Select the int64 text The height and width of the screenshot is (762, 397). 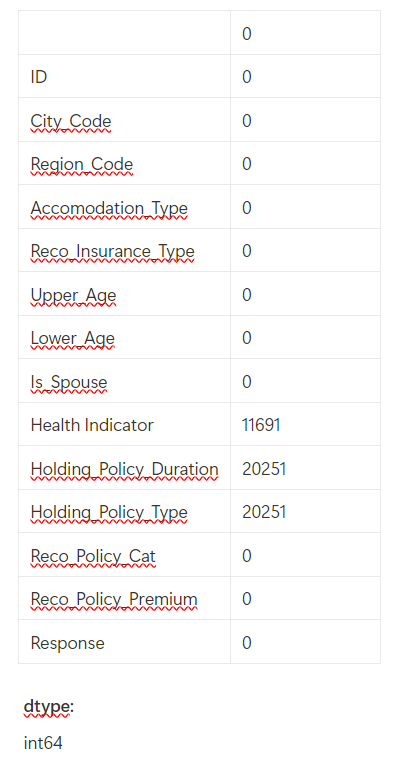click(43, 743)
